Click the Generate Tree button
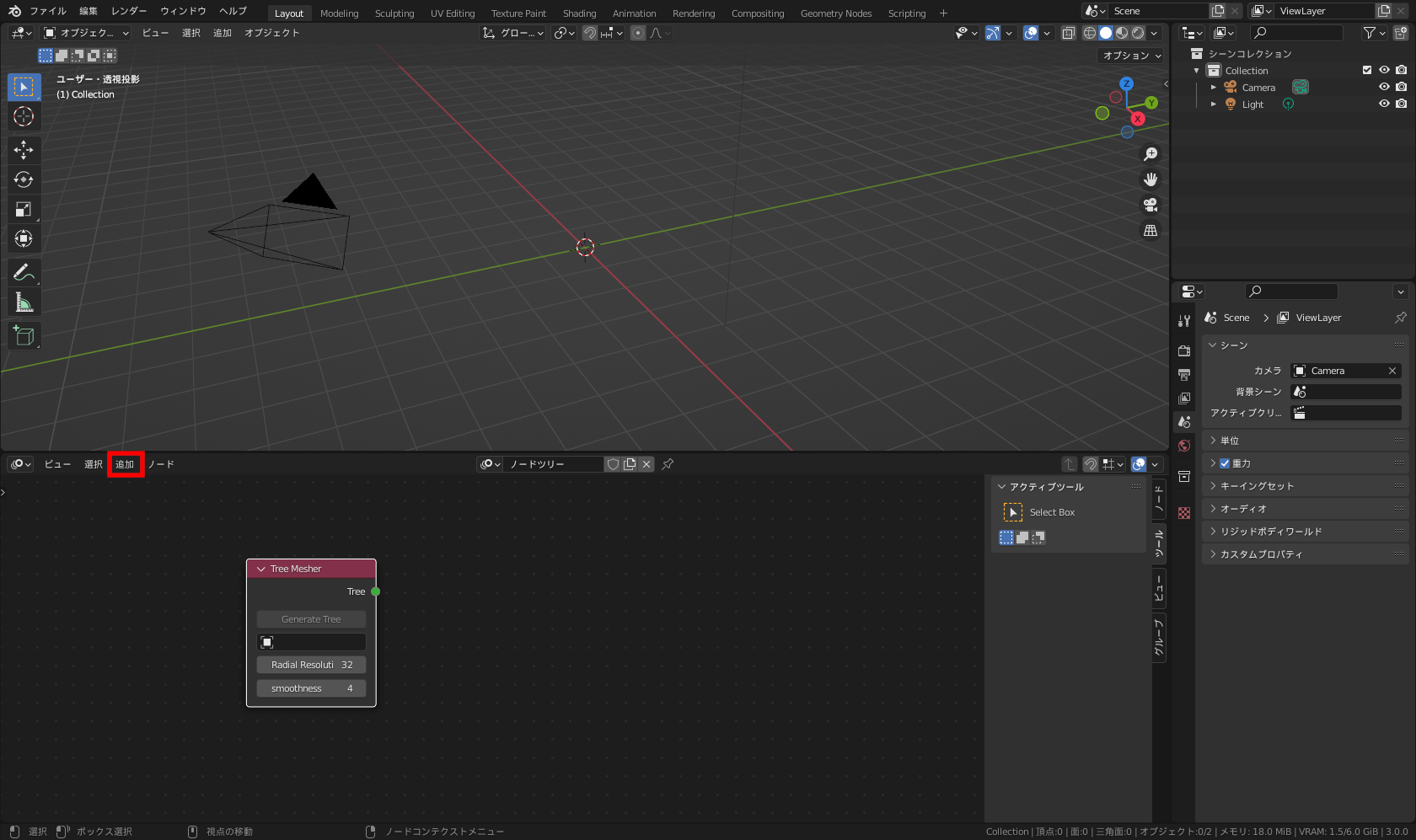Screen dimensions: 1416x840 coord(311,619)
